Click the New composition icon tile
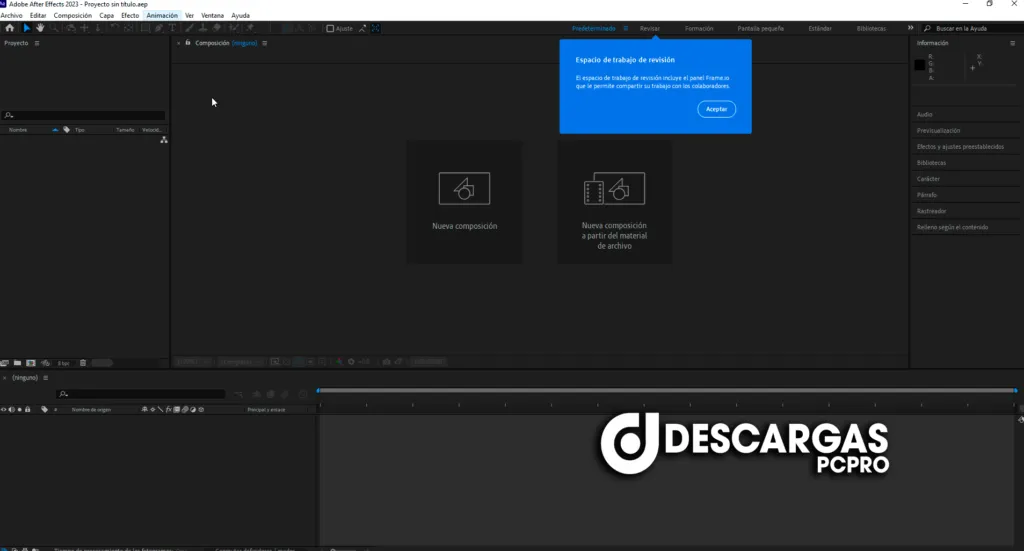 464,201
